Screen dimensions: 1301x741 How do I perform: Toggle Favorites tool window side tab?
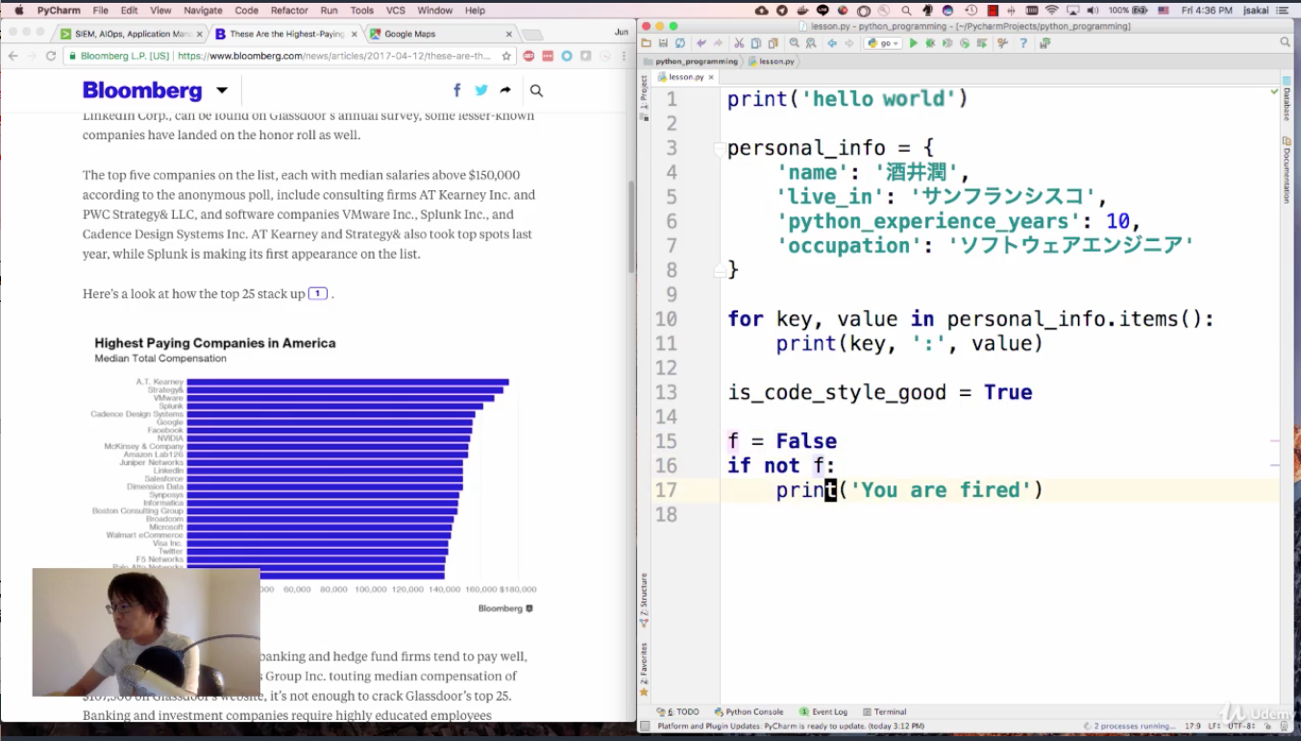coord(643,668)
